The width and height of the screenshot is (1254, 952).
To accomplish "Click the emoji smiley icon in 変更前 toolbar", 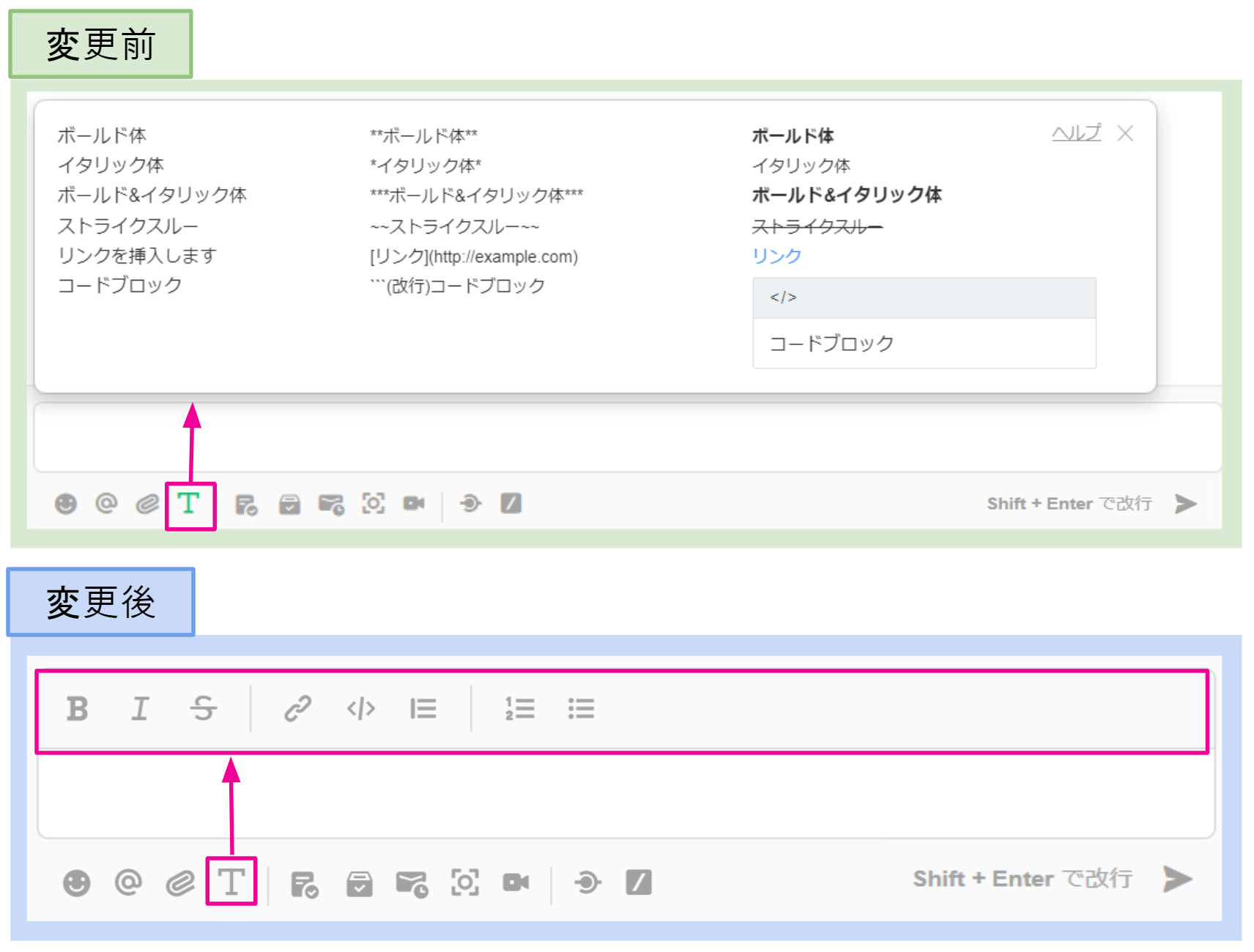I will pos(66,504).
